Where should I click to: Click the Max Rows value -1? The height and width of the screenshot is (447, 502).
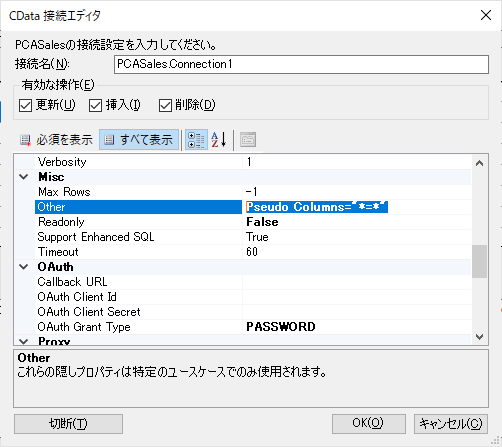tap(251, 192)
